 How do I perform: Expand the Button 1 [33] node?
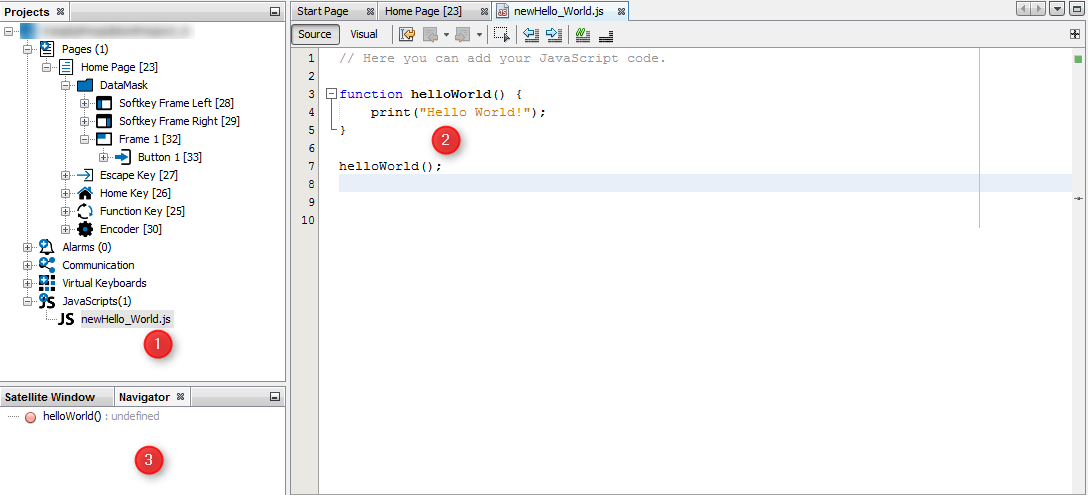(x=103, y=157)
